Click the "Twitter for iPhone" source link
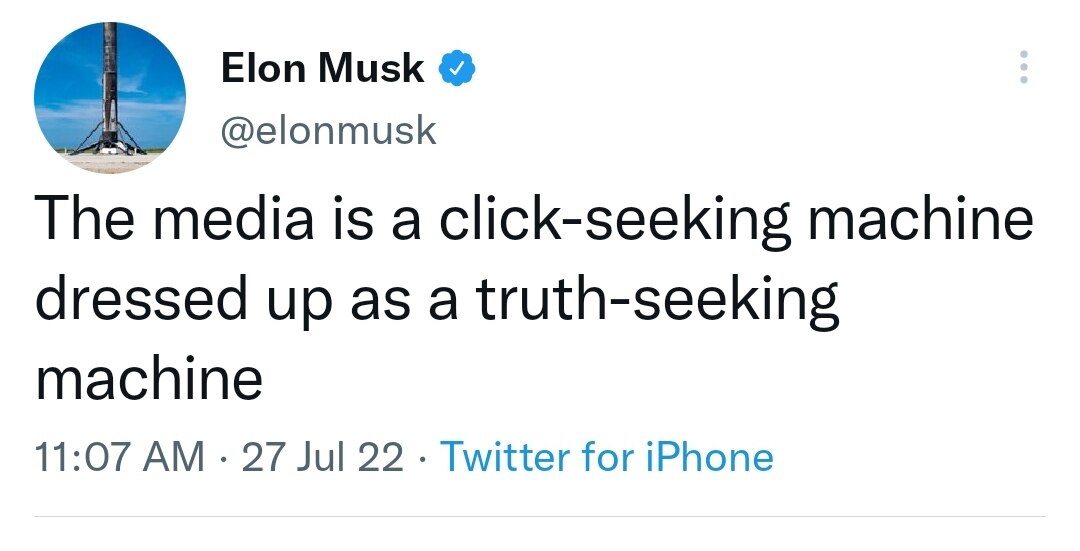 tap(607, 457)
